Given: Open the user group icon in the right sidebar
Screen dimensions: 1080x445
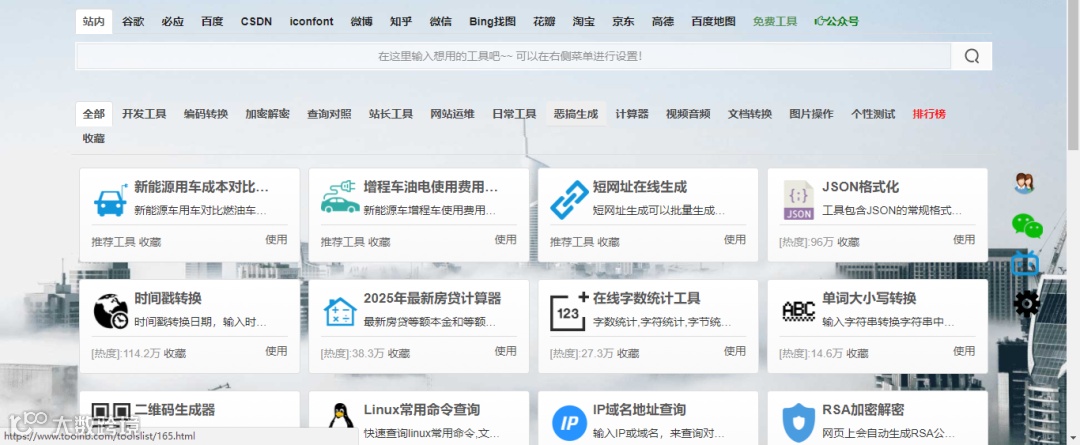Looking at the screenshot, I should (1024, 183).
